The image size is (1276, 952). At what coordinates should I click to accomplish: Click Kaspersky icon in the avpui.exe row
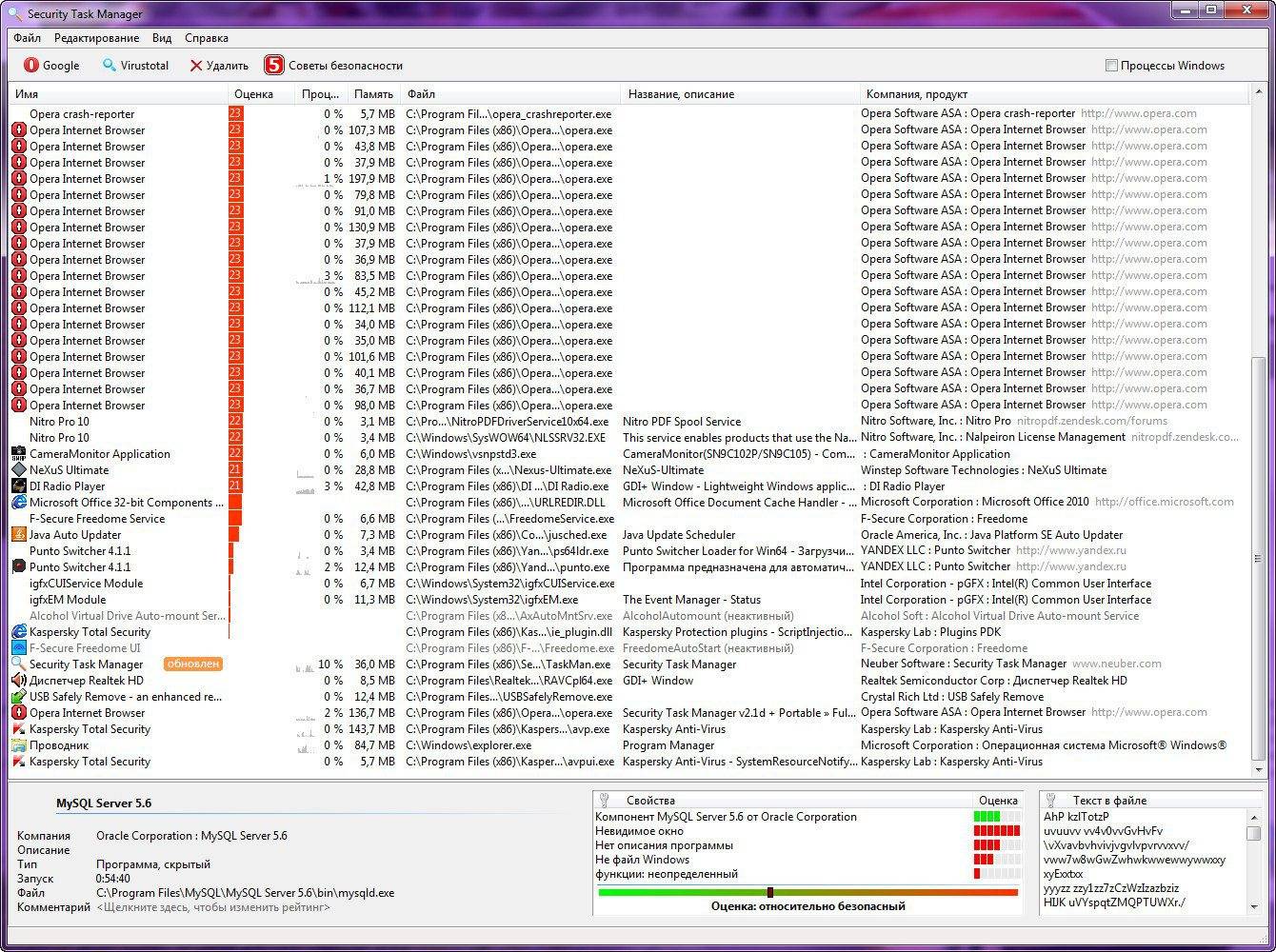pos(18,762)
